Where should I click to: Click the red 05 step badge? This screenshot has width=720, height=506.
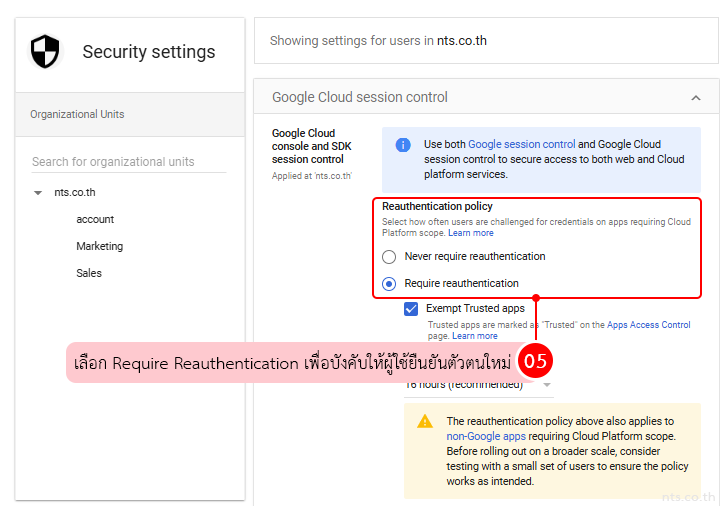(x=536, y=362)
